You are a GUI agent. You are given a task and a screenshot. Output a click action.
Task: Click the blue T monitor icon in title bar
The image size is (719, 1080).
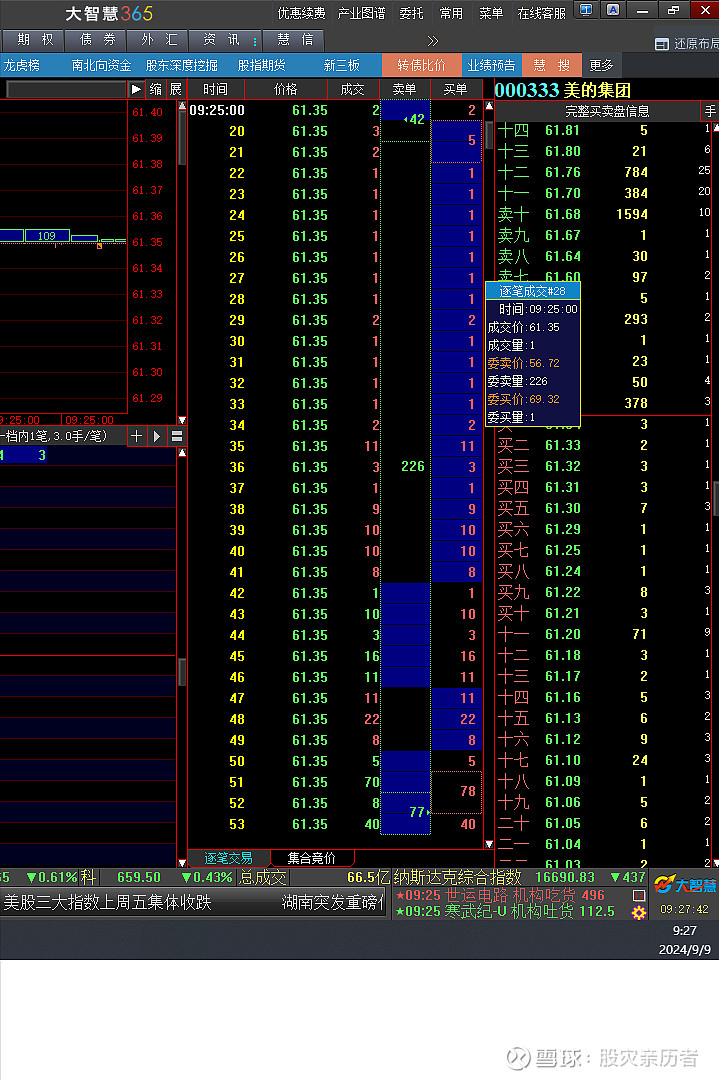(x=586, y=10)
